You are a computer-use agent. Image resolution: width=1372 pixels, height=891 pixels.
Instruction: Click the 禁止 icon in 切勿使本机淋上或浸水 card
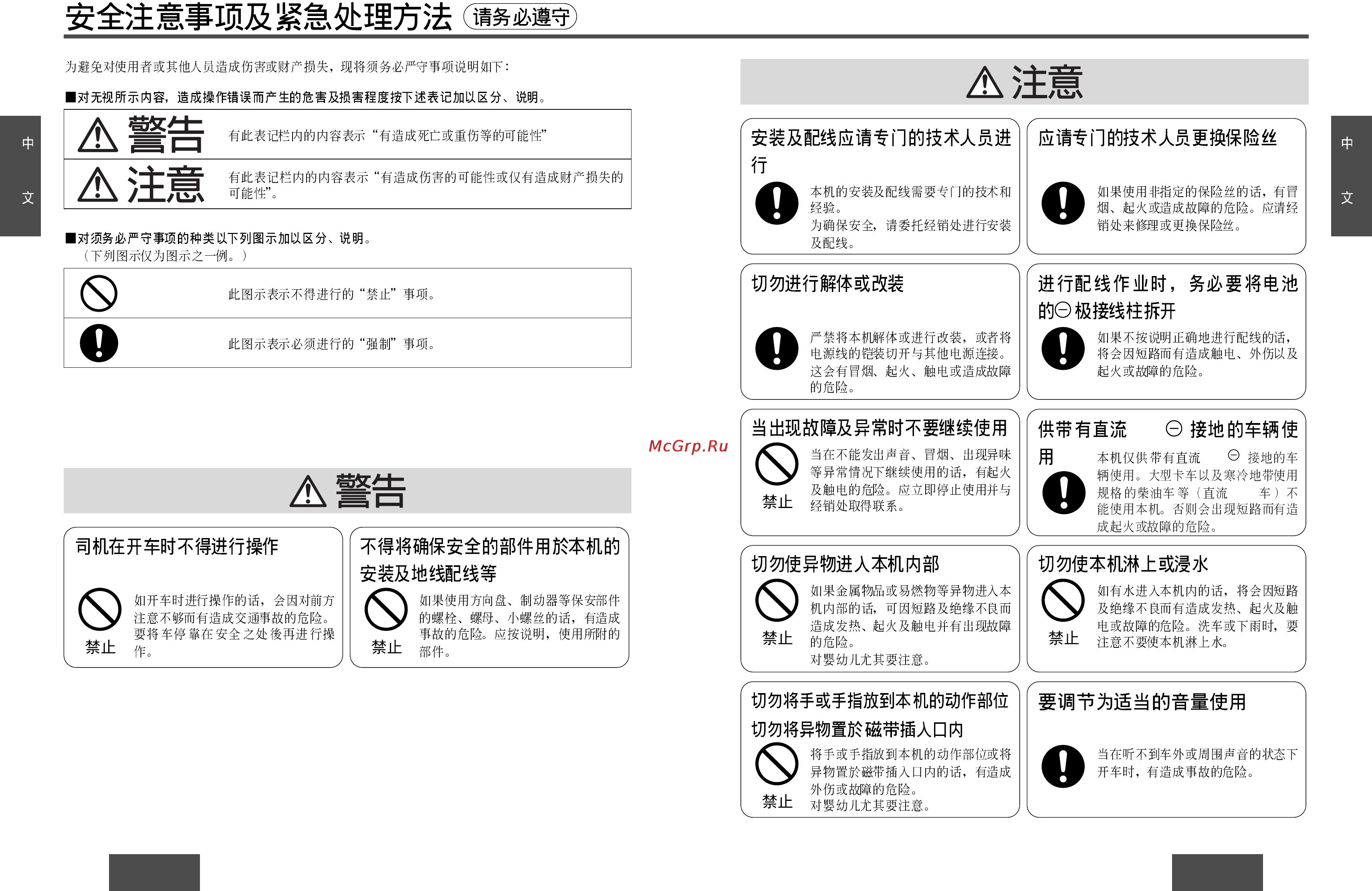coord(1063,600)
